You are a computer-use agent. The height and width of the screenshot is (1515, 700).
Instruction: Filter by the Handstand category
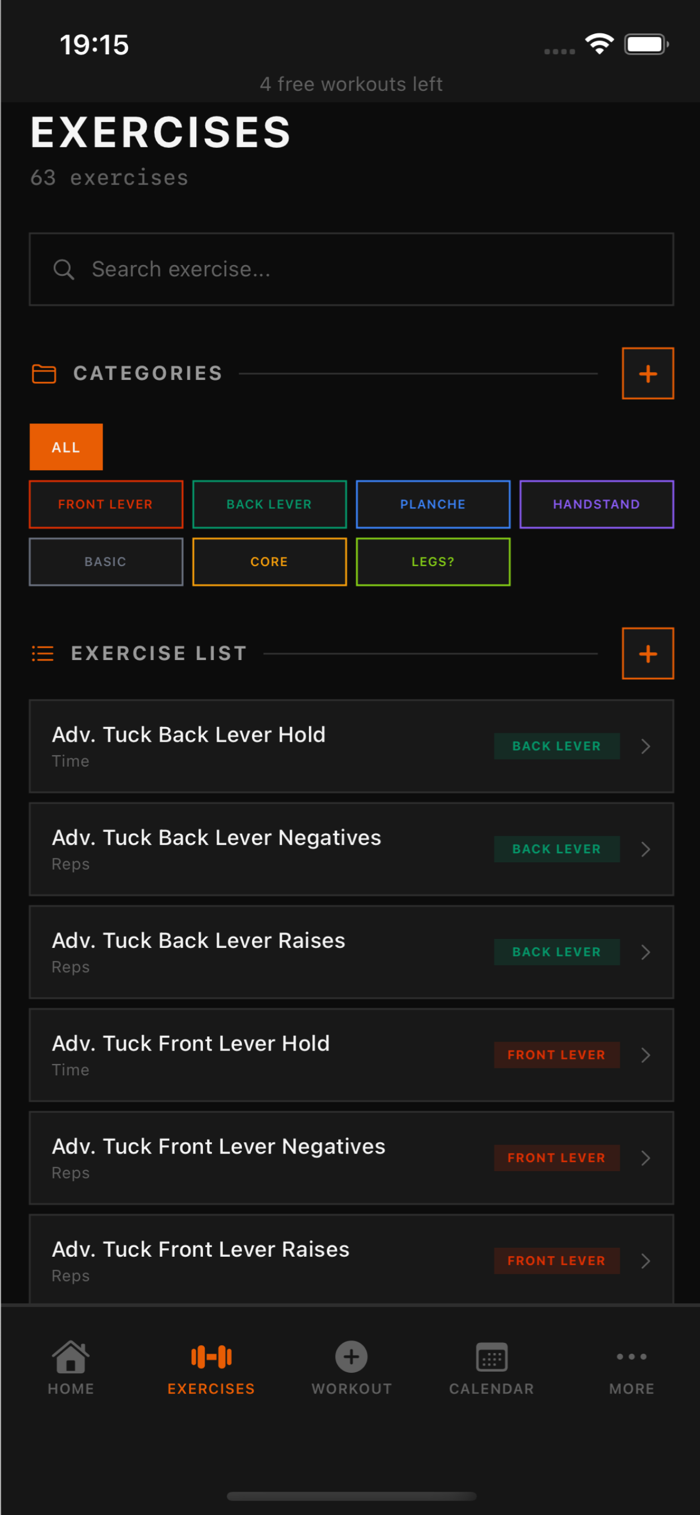pos(597,505)
